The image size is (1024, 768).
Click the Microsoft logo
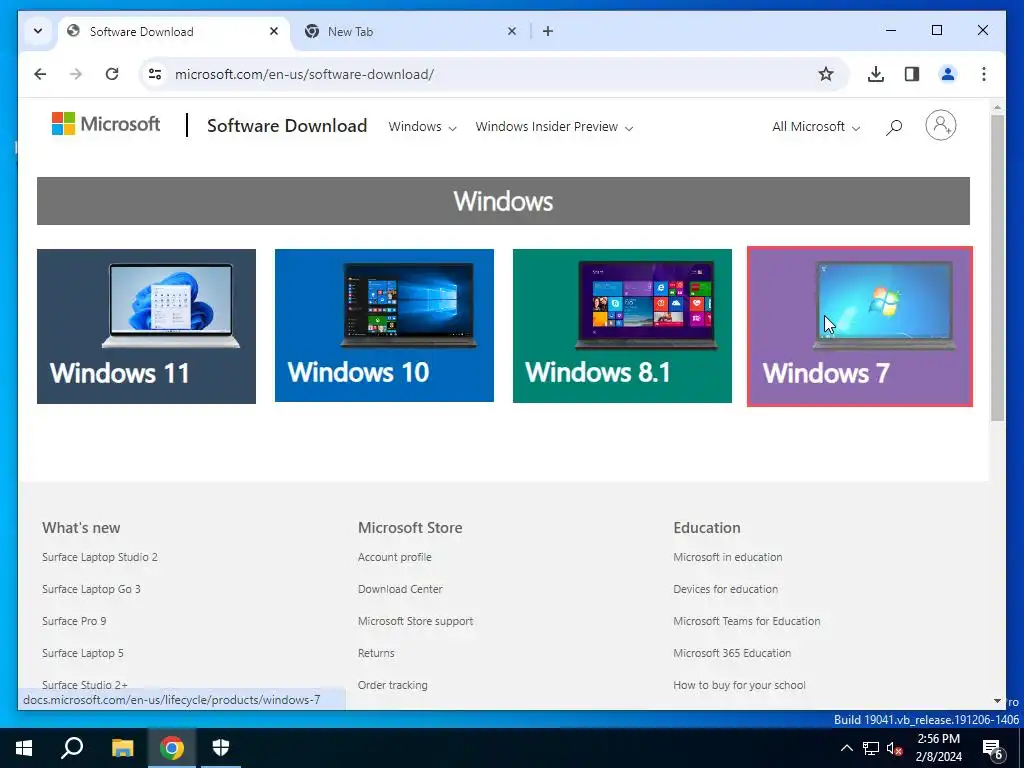click(x=106, y=123)
